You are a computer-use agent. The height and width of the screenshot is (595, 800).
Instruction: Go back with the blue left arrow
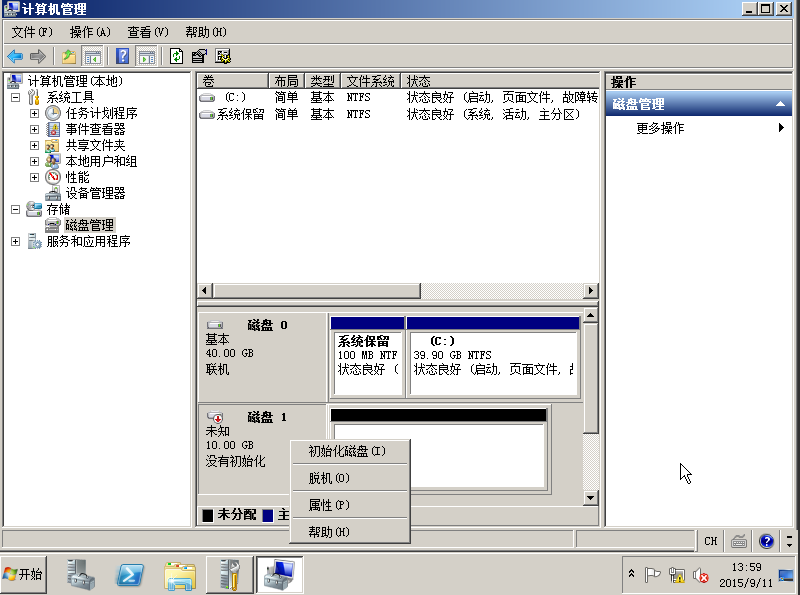click(x=15, y=56)
